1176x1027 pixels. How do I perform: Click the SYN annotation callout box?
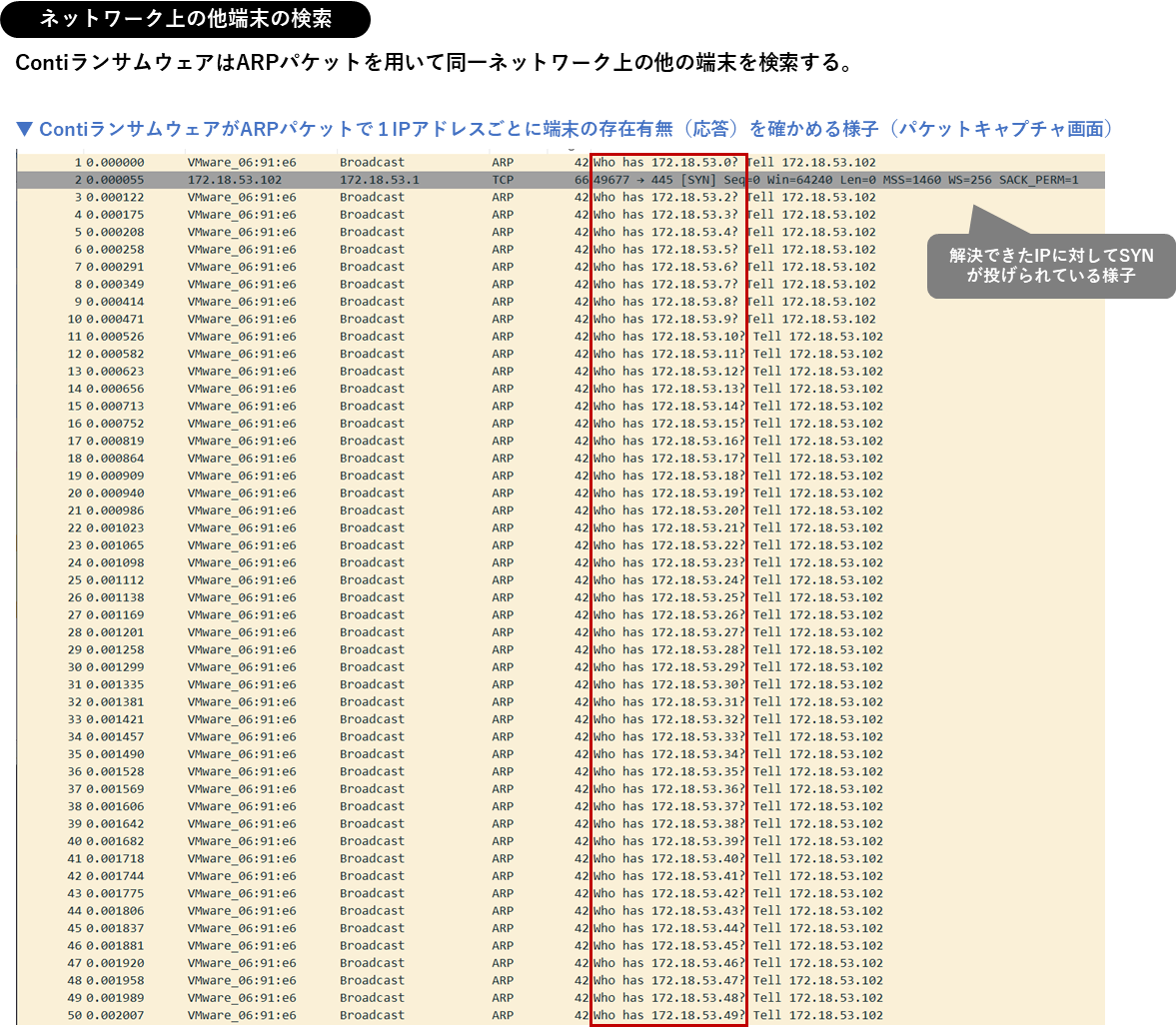click(x=1050, y=265)
